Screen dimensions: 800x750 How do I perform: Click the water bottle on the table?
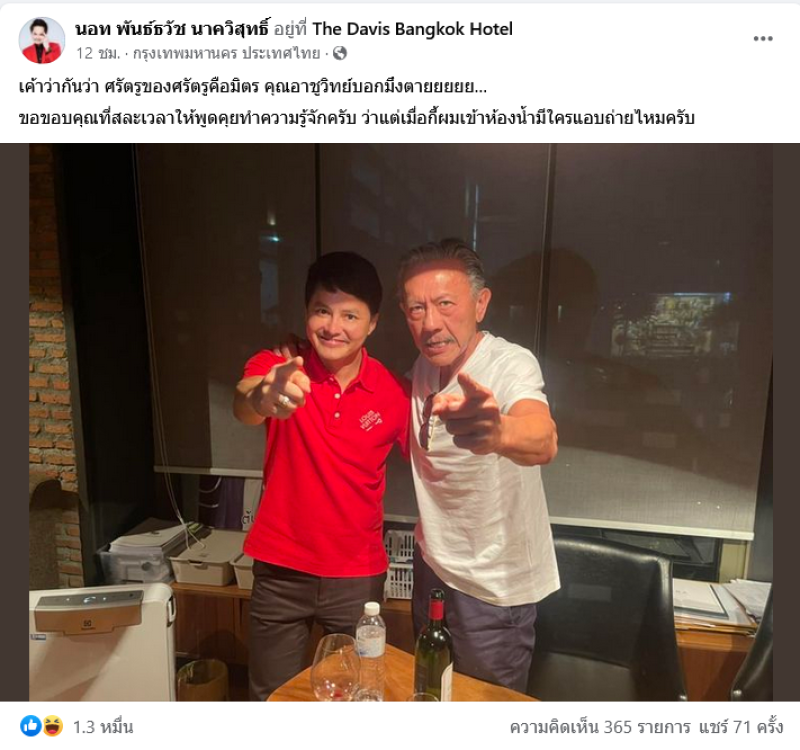point(370,648)
